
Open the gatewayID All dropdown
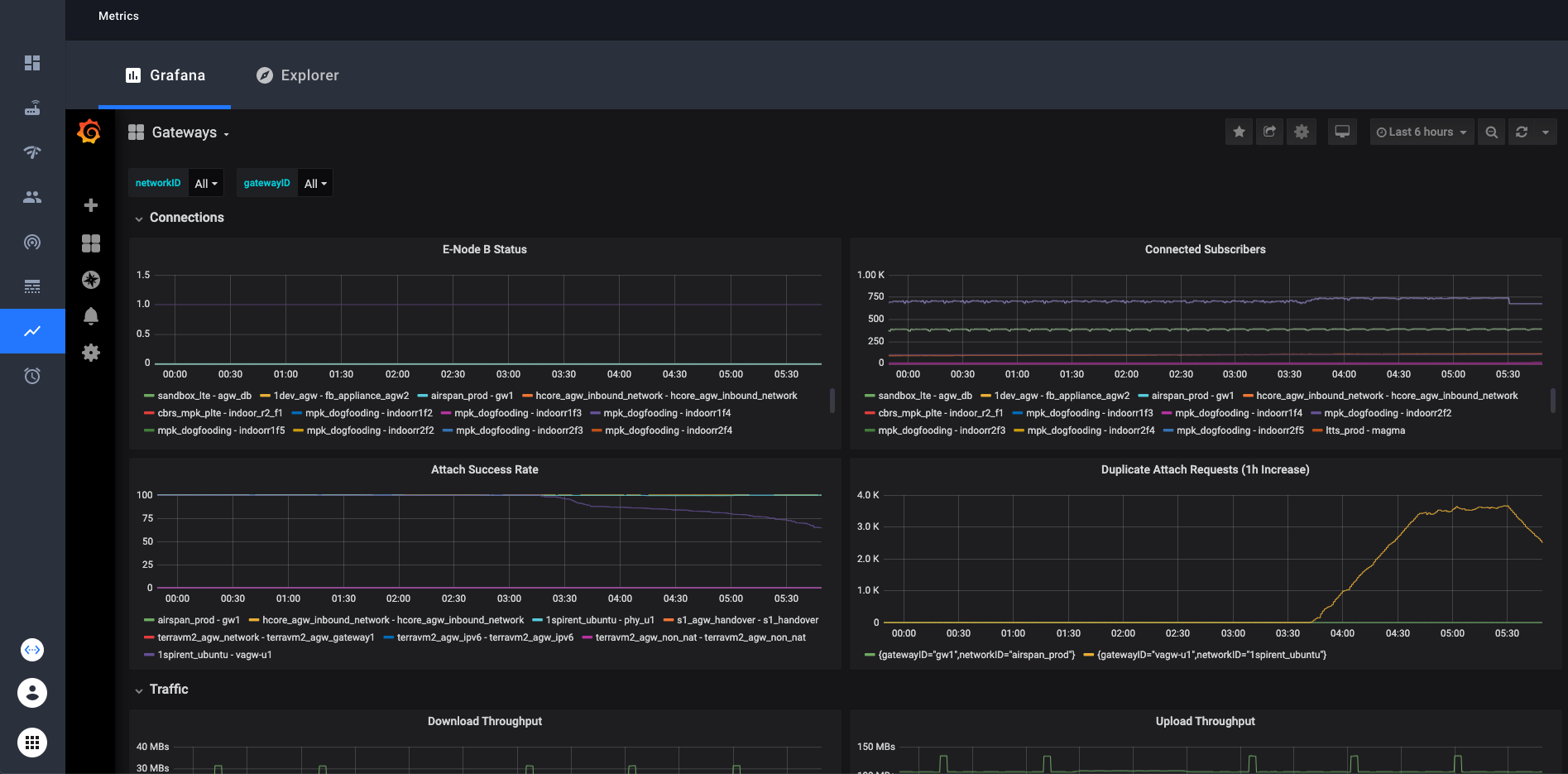(x=314, y=182)
